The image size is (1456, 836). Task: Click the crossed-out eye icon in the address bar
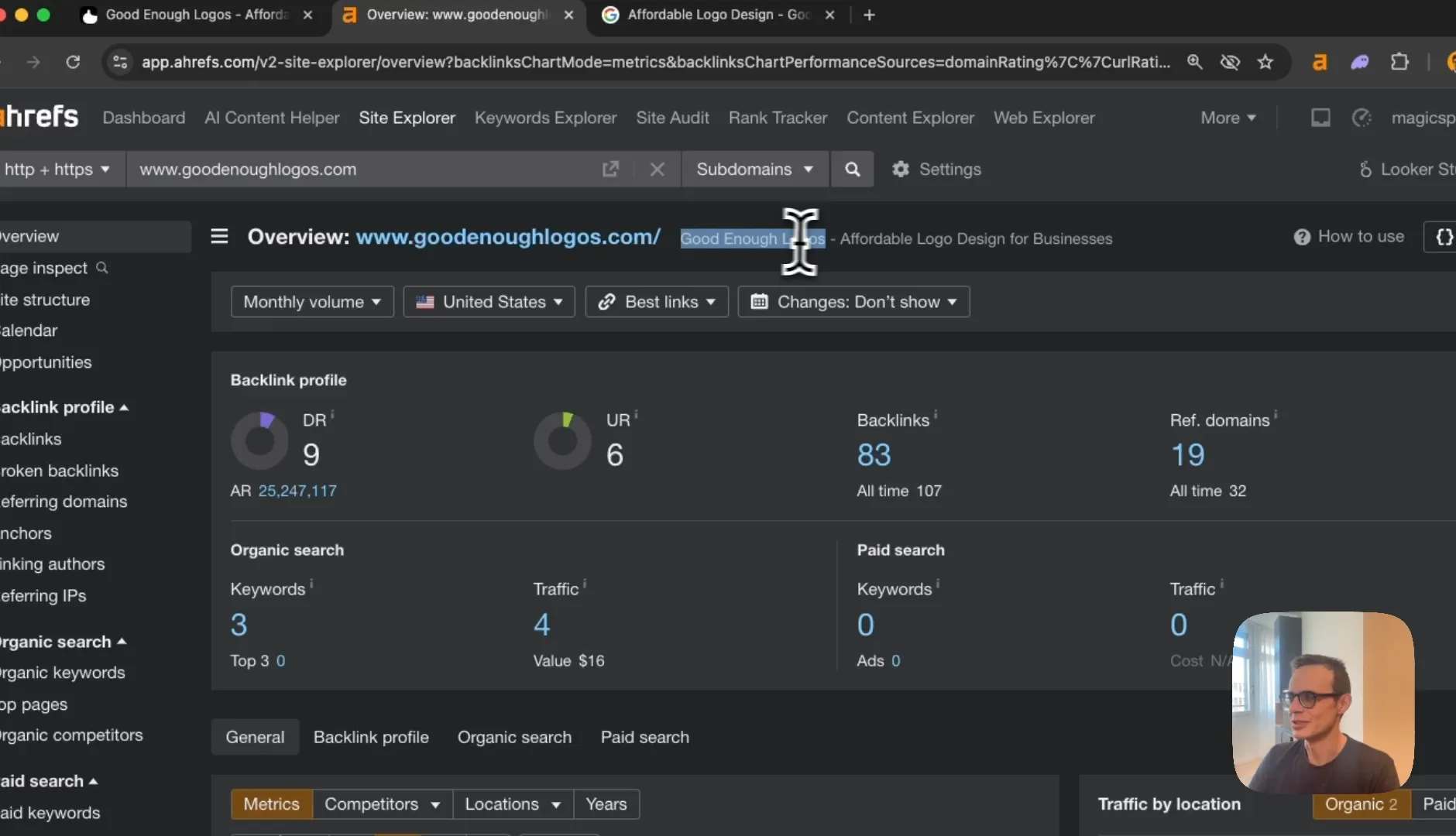pos(1230,62)
